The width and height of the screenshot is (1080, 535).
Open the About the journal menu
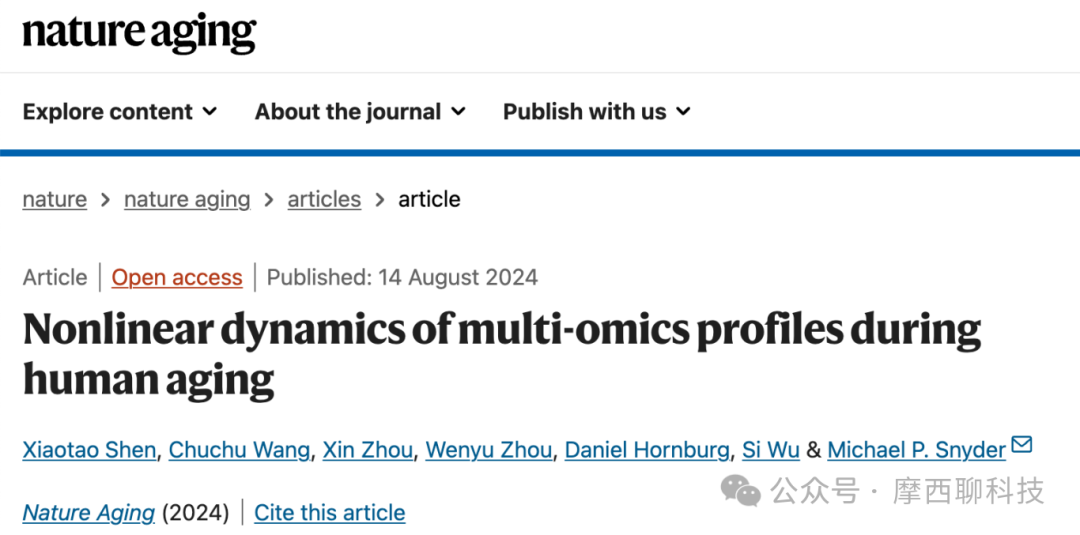click(x=360, y=112)
